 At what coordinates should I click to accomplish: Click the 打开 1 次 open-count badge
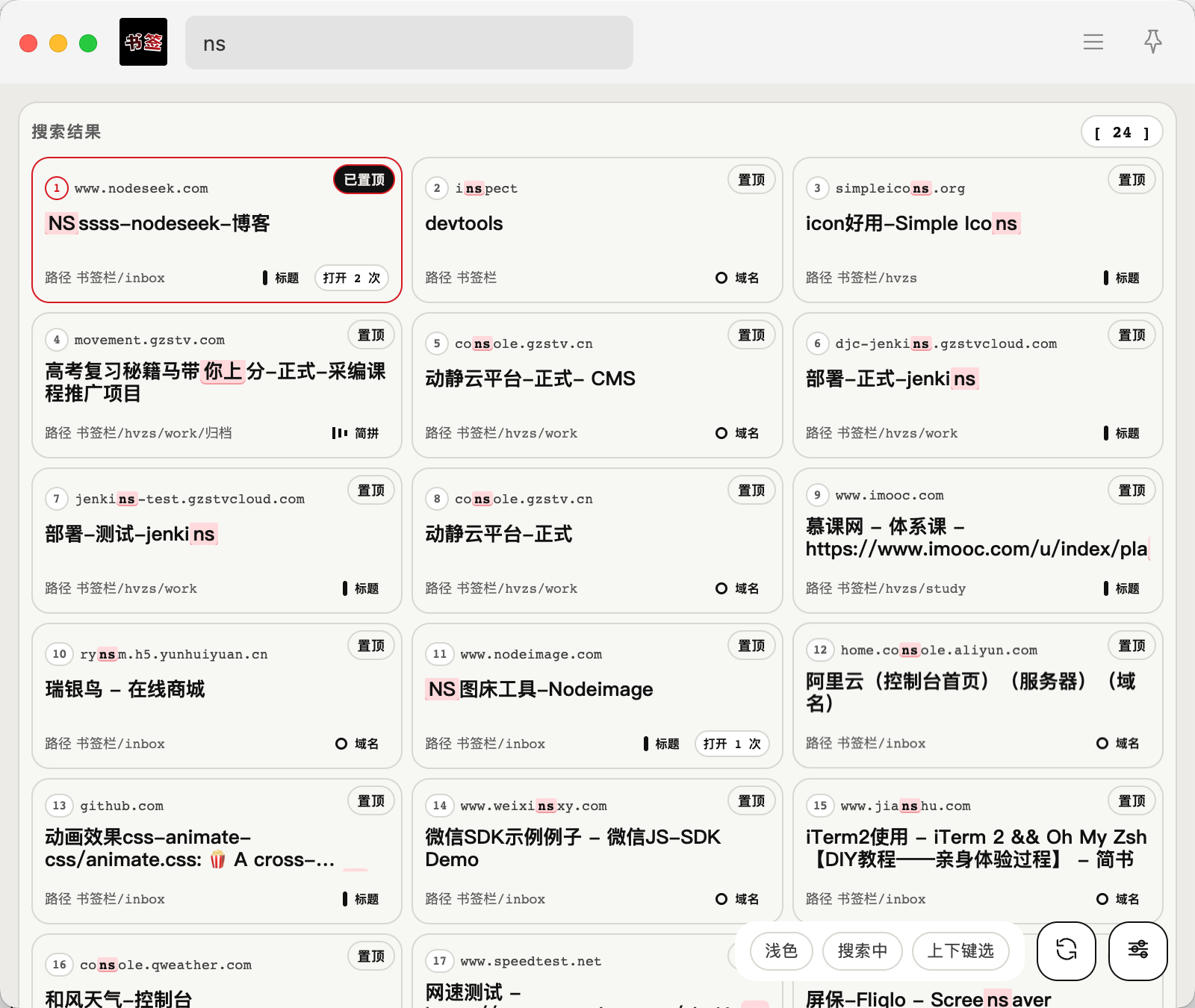pyautogui.click(x=732, y=744)
